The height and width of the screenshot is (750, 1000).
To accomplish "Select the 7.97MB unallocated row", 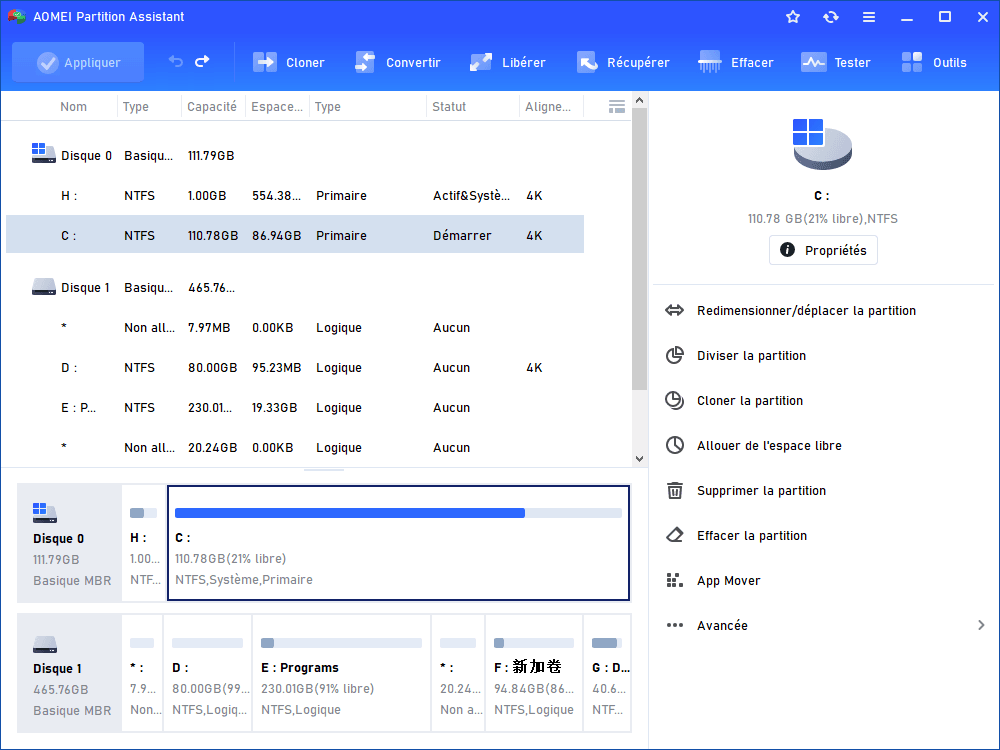I will tap(295, 328).
